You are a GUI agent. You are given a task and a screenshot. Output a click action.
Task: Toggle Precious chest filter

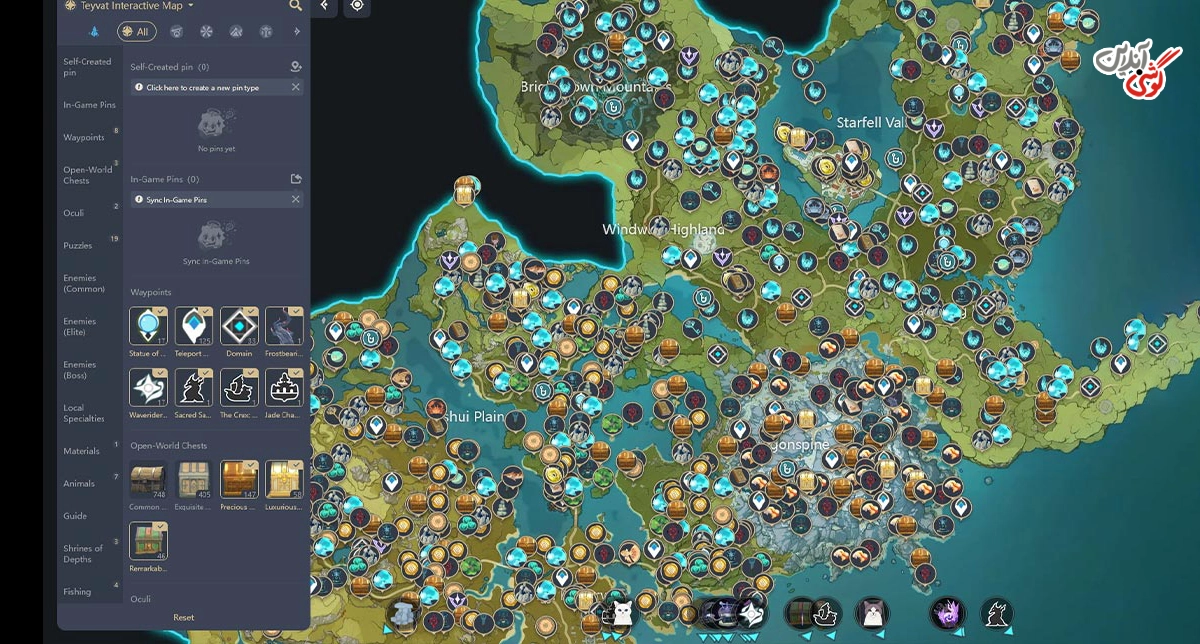239,479
